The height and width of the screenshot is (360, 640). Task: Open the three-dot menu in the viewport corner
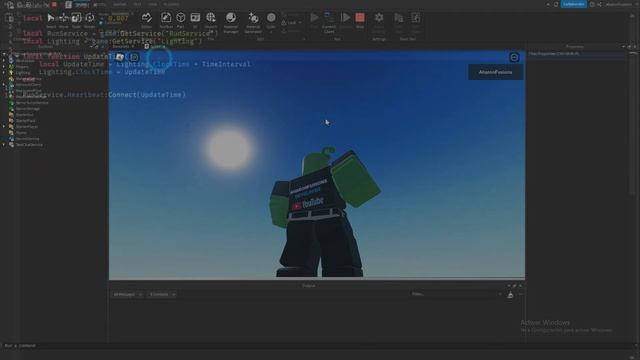(514, 58)
